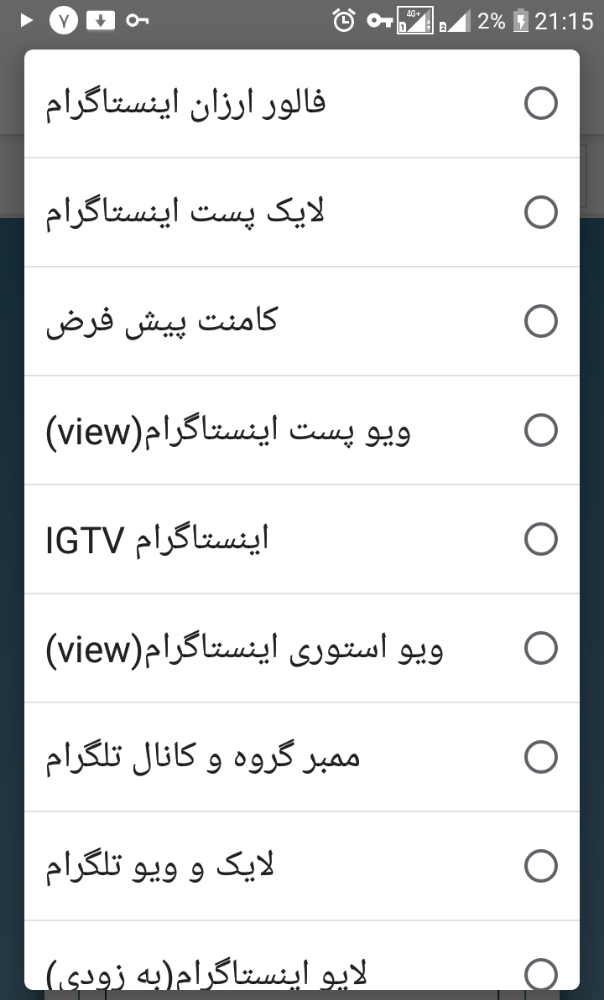
Task: Tap the 2% battery percentage text
Action: point(491,20)
